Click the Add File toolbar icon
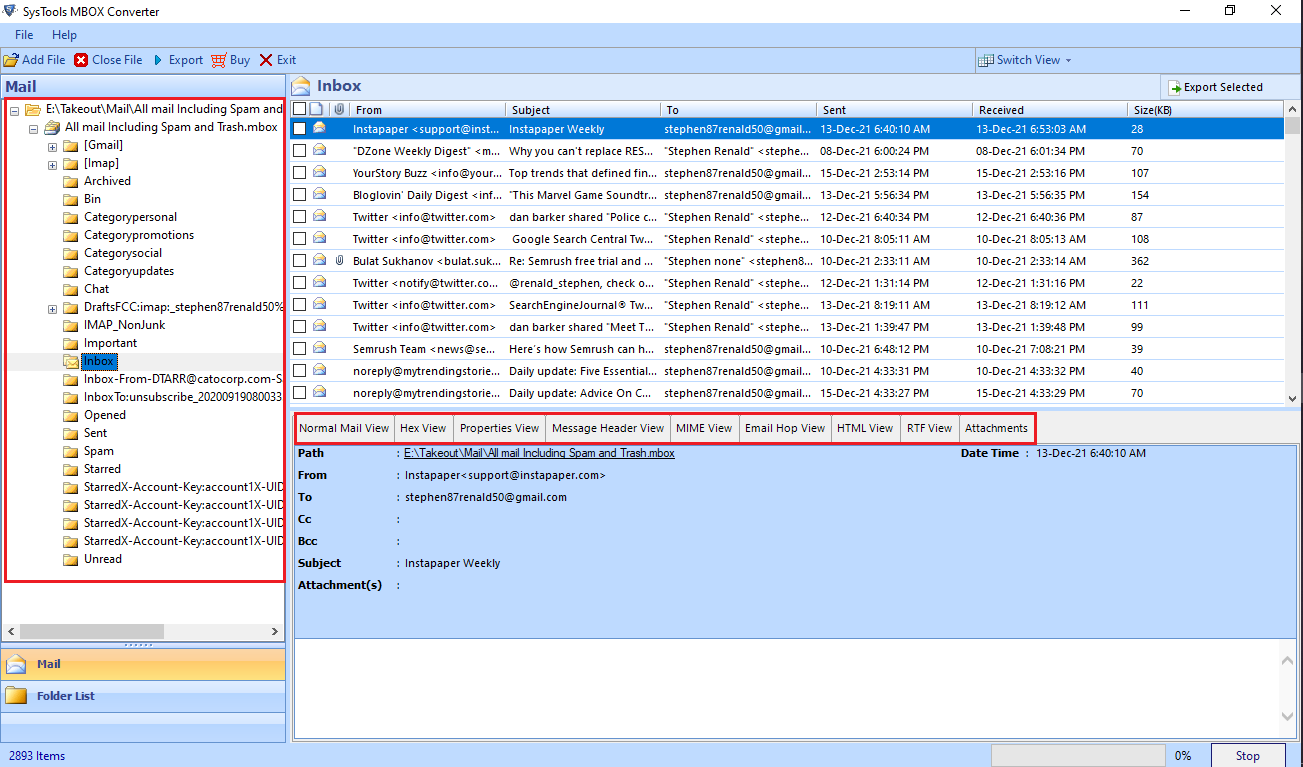 11,60
